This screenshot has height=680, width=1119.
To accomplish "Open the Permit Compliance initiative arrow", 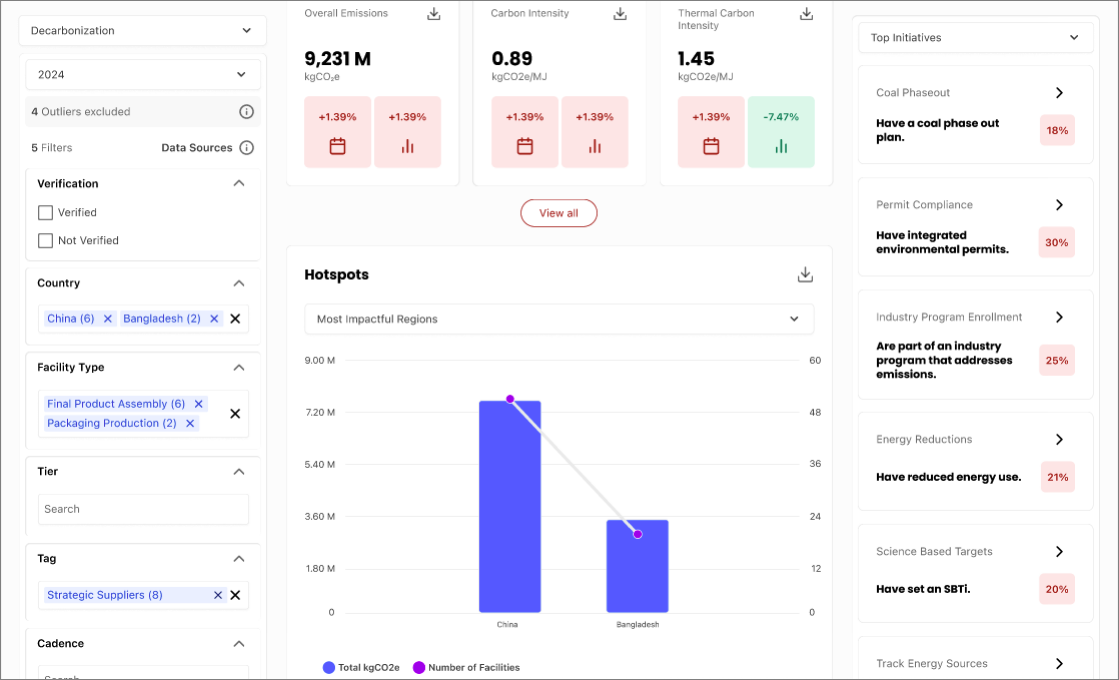I will click(x=1059, y=205).
